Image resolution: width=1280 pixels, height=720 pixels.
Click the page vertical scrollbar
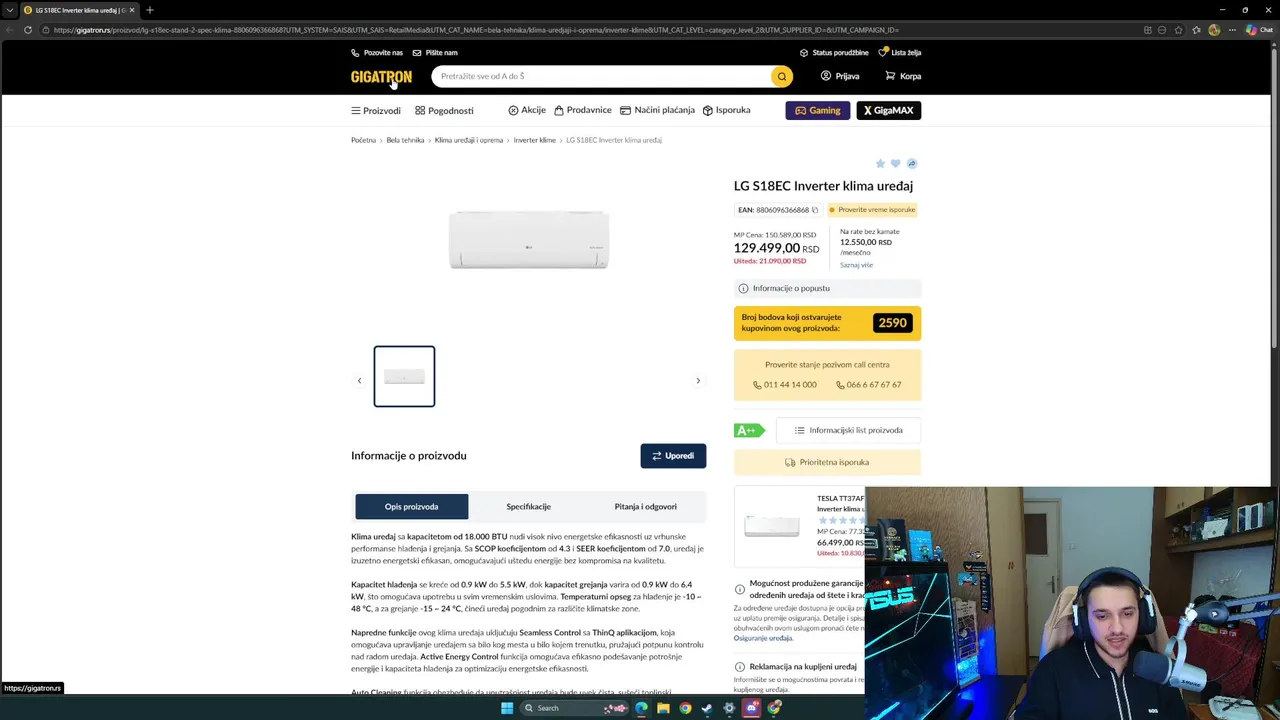[1274, 200]
